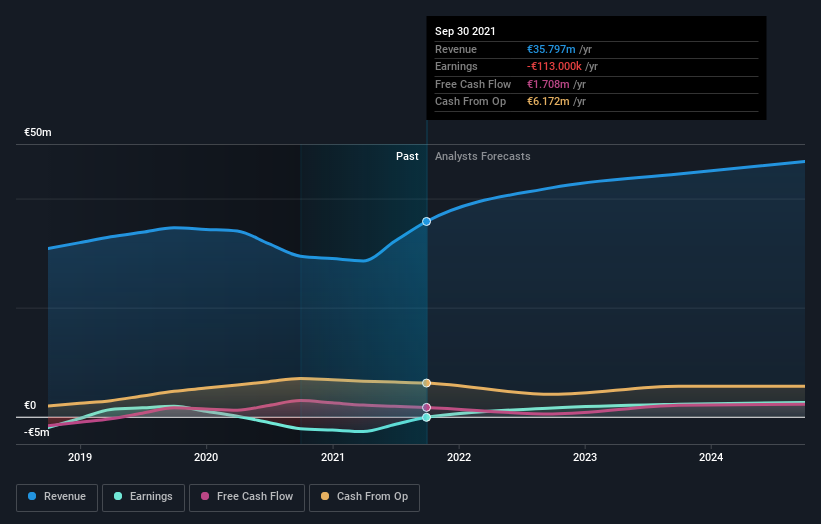The height and width of the screenshot is (524, 821).
Task: Toggle the Free Cash Flow legend button
Action: click(x=247, y=497)
